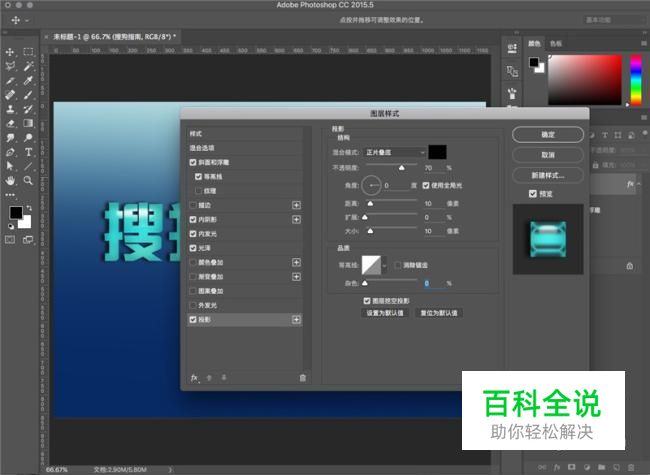Screen dimensions: 650x475
Task: Open the contour picker dropdown arrow
Action: click(385, 265)
